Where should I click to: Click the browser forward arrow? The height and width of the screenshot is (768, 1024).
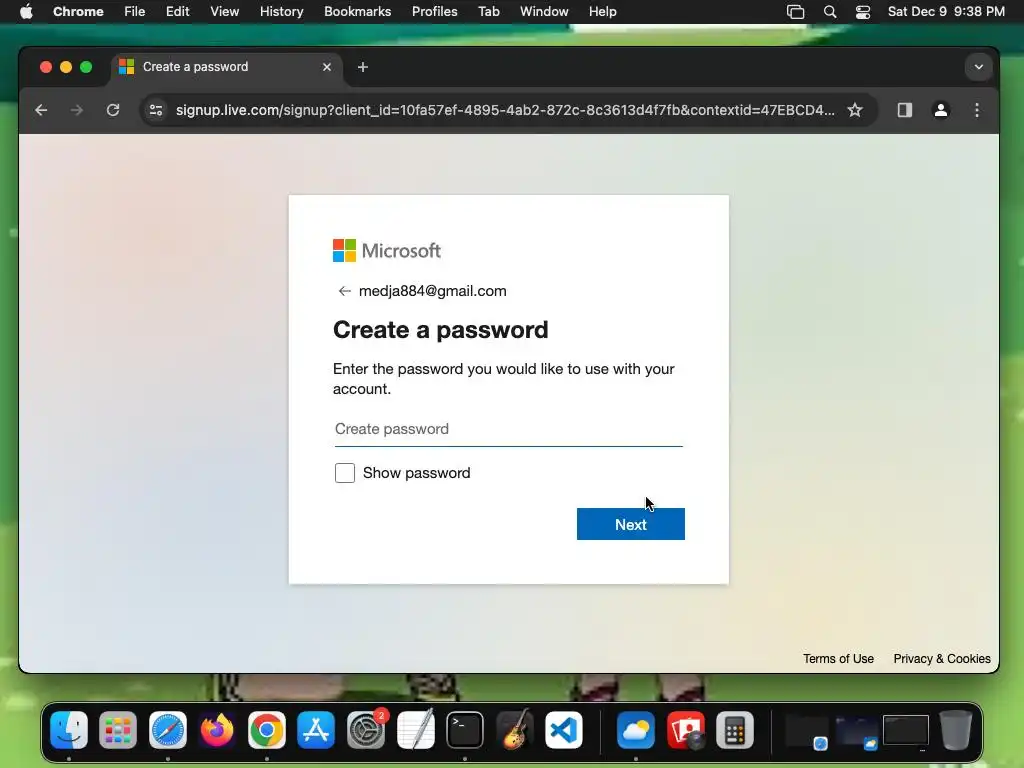(77, 110)
